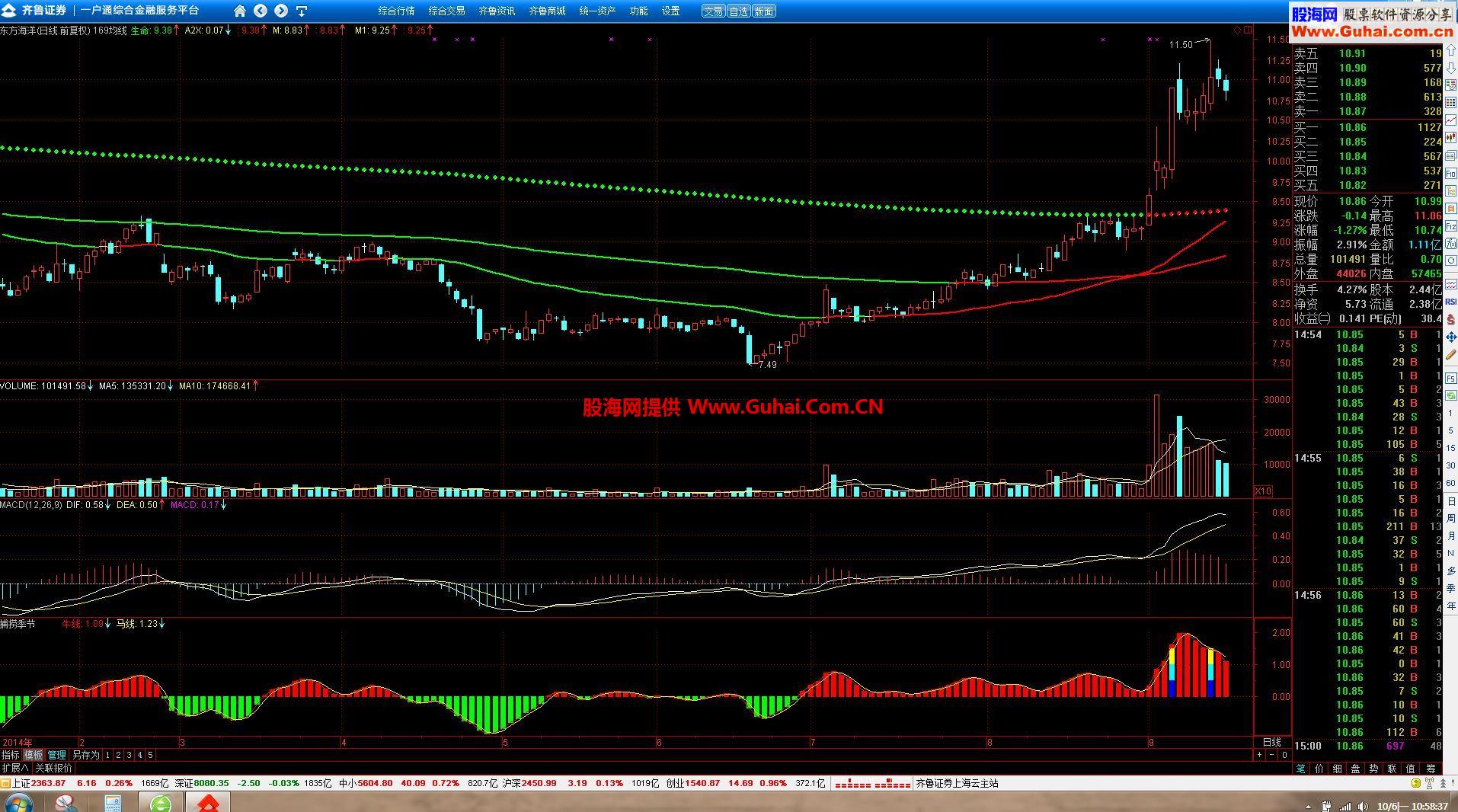1458x812 pixels.
Task: Navigate forward with the right arrow icon
Action: [x=281, y=11]
